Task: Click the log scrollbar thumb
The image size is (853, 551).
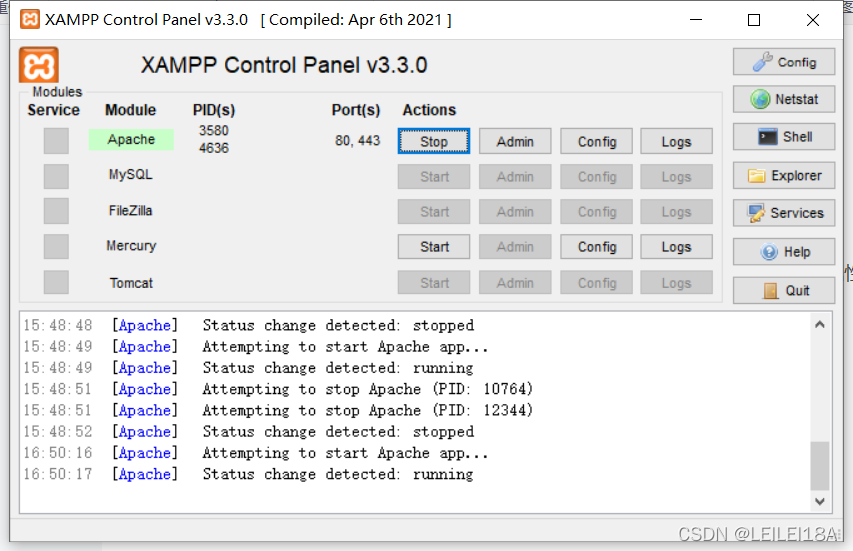Action: pos(820,466)
